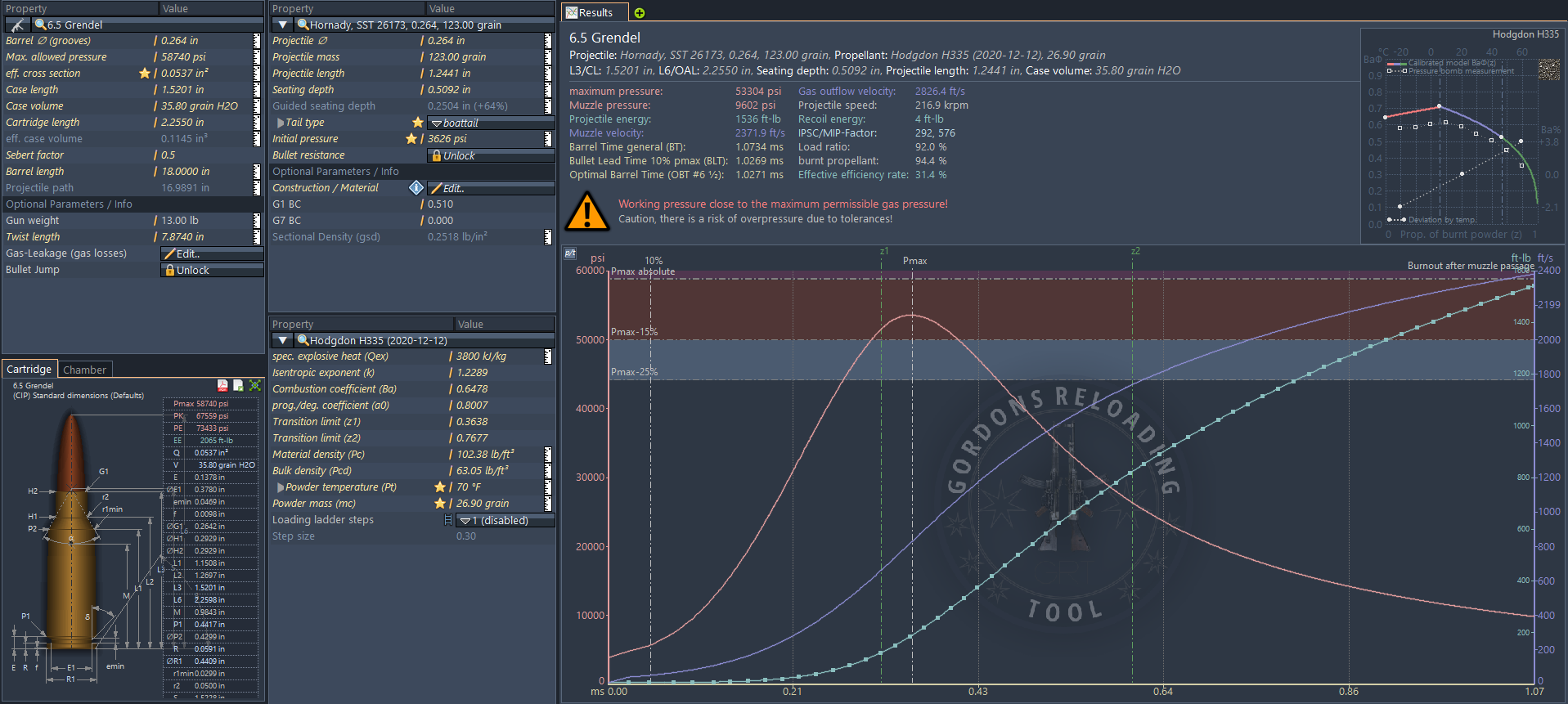Open the Construction / Material info diamond
The height and width of the screenshot is (704, 1568).
pos(416,188)
